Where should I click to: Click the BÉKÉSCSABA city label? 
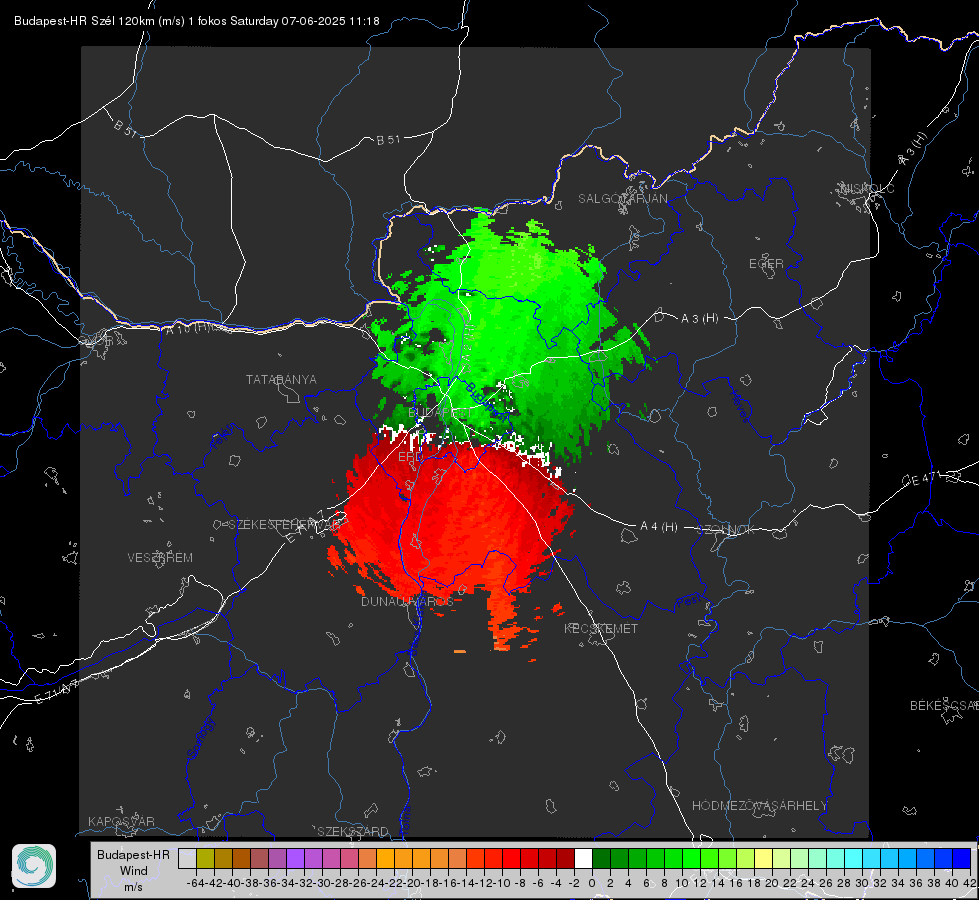click(x=944, y=705)
